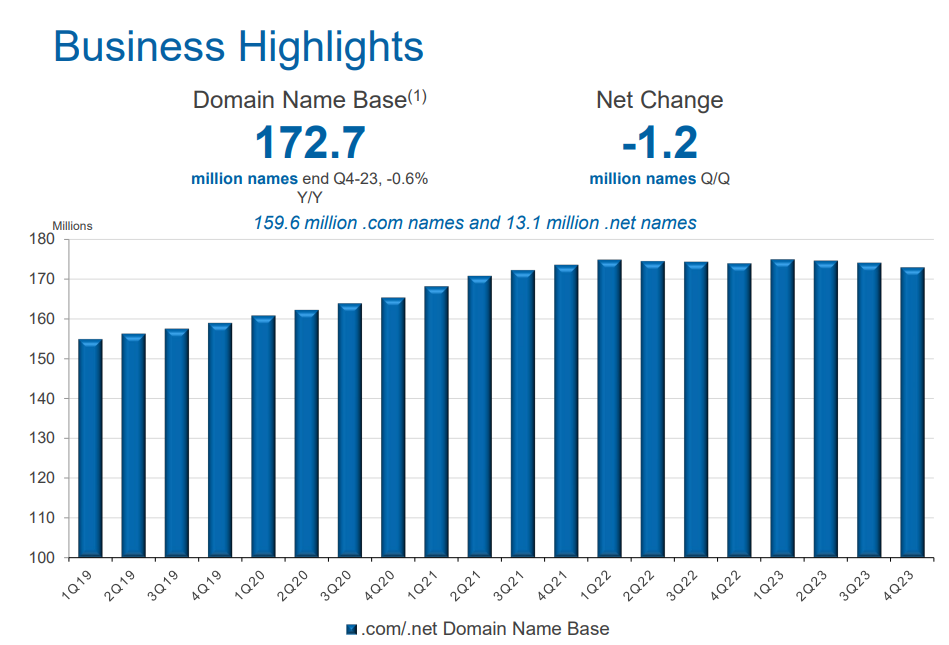Click the 4Q23 x-axis label

(x=899, y=585)
